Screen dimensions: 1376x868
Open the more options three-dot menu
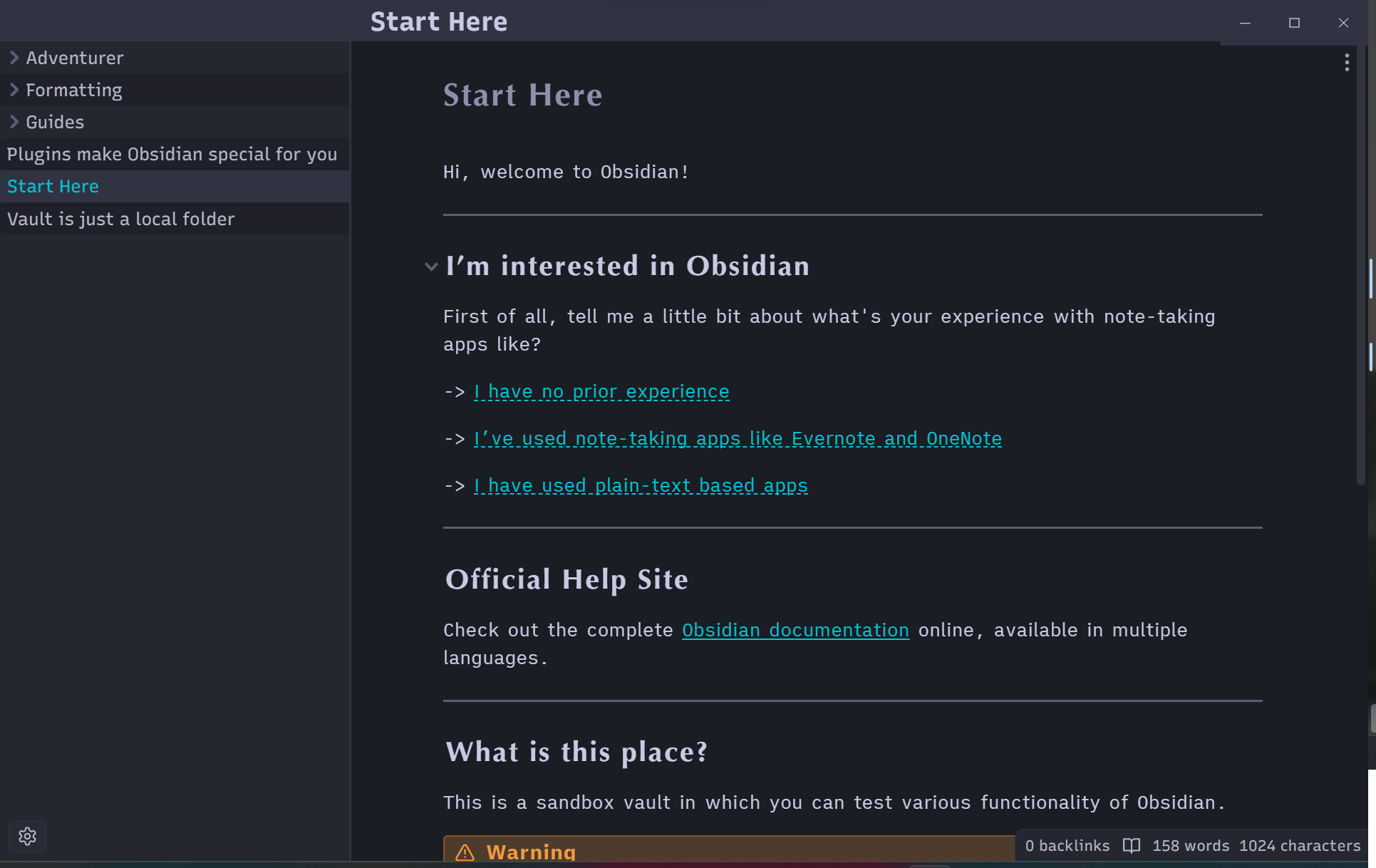[x=1347, y=63]
